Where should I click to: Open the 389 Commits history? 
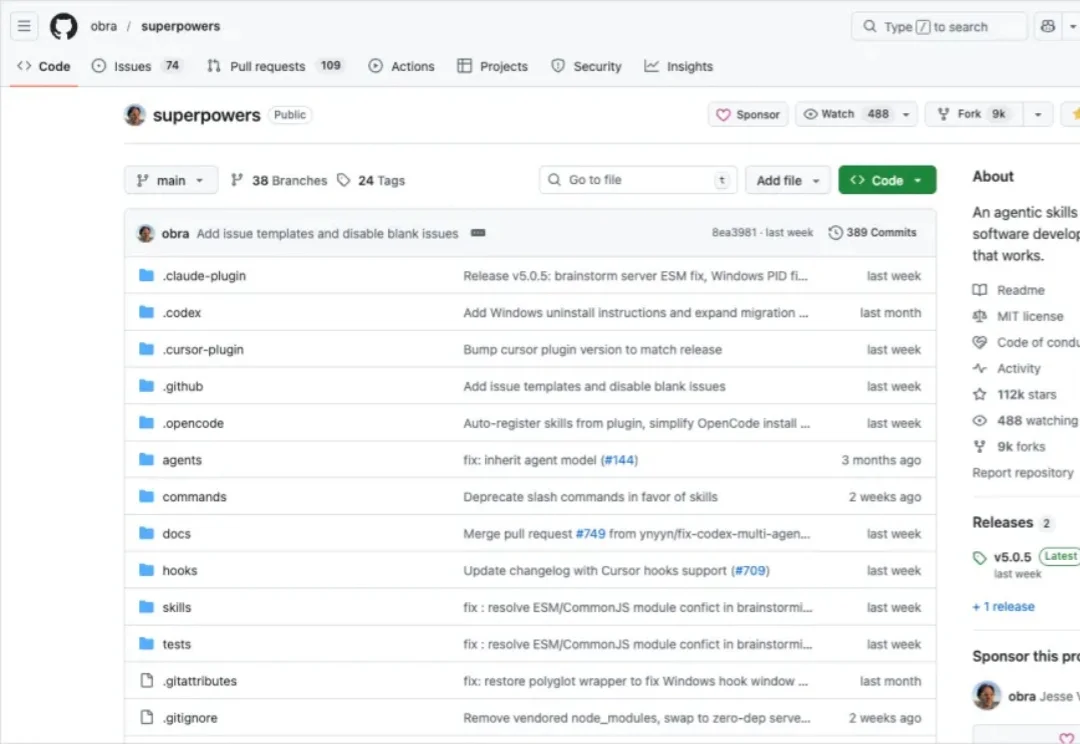tap(872, 232)
